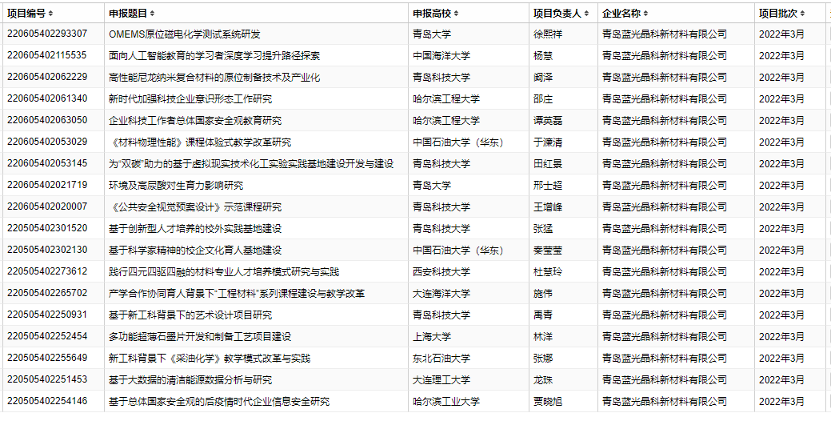Click project leader 王增峰

pyautogui.click(x=548, y=207)
